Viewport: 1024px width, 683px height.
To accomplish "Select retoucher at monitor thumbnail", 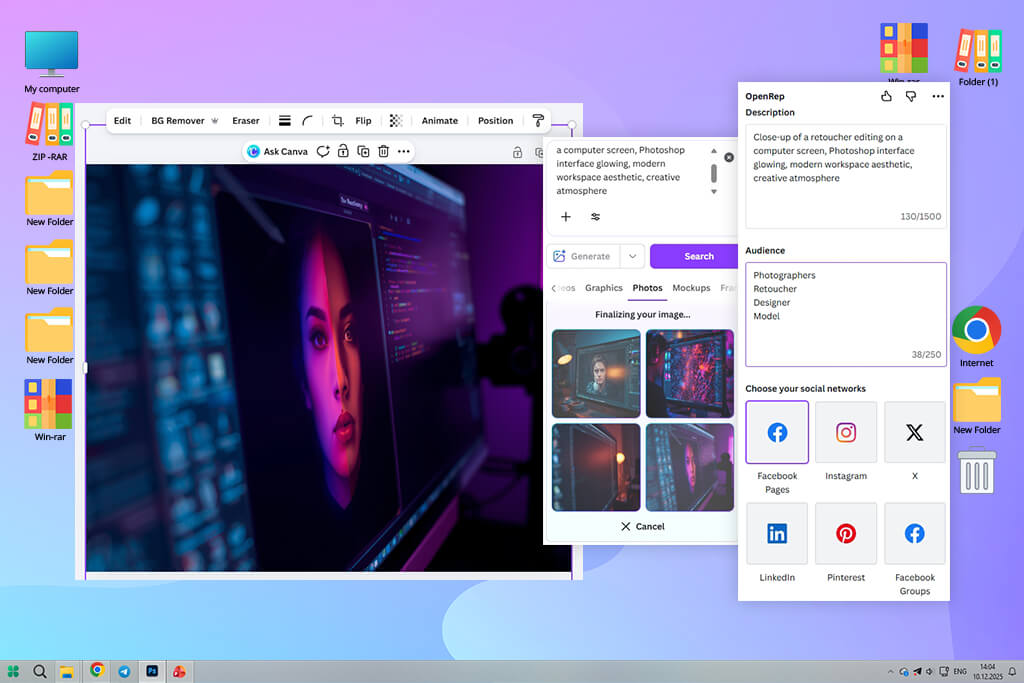I will pyautogui.click(x=596, y=373).
